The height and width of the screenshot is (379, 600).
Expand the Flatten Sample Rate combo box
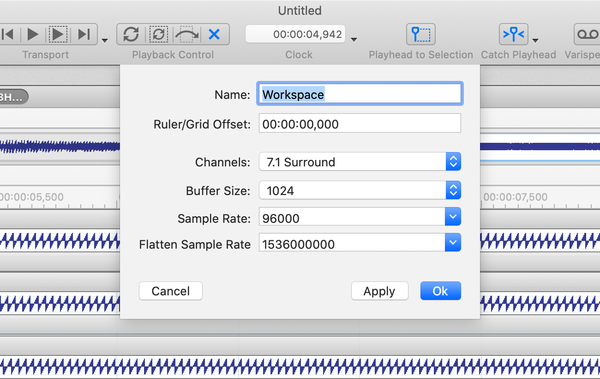[x=453, y=243]
